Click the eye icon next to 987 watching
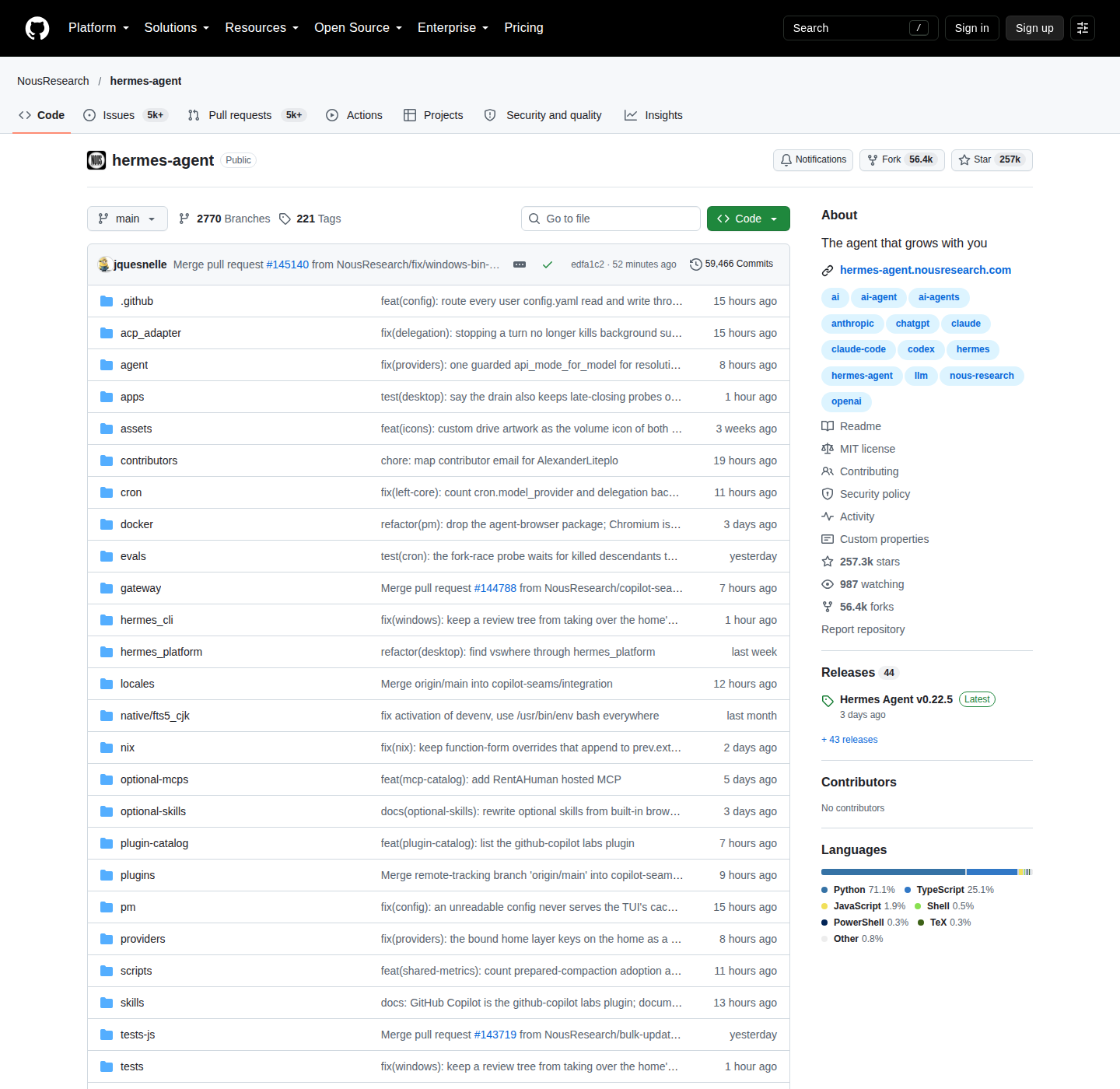Image resolution: width=1120 pixels, height=1089 pixels. click(x=828, y=584)
